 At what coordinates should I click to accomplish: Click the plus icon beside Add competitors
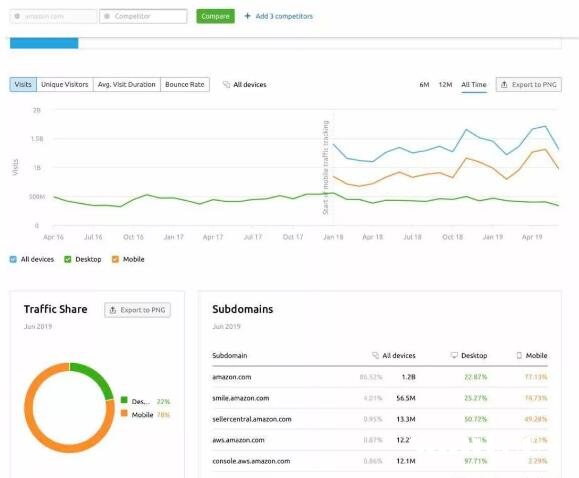pos(248,16)
